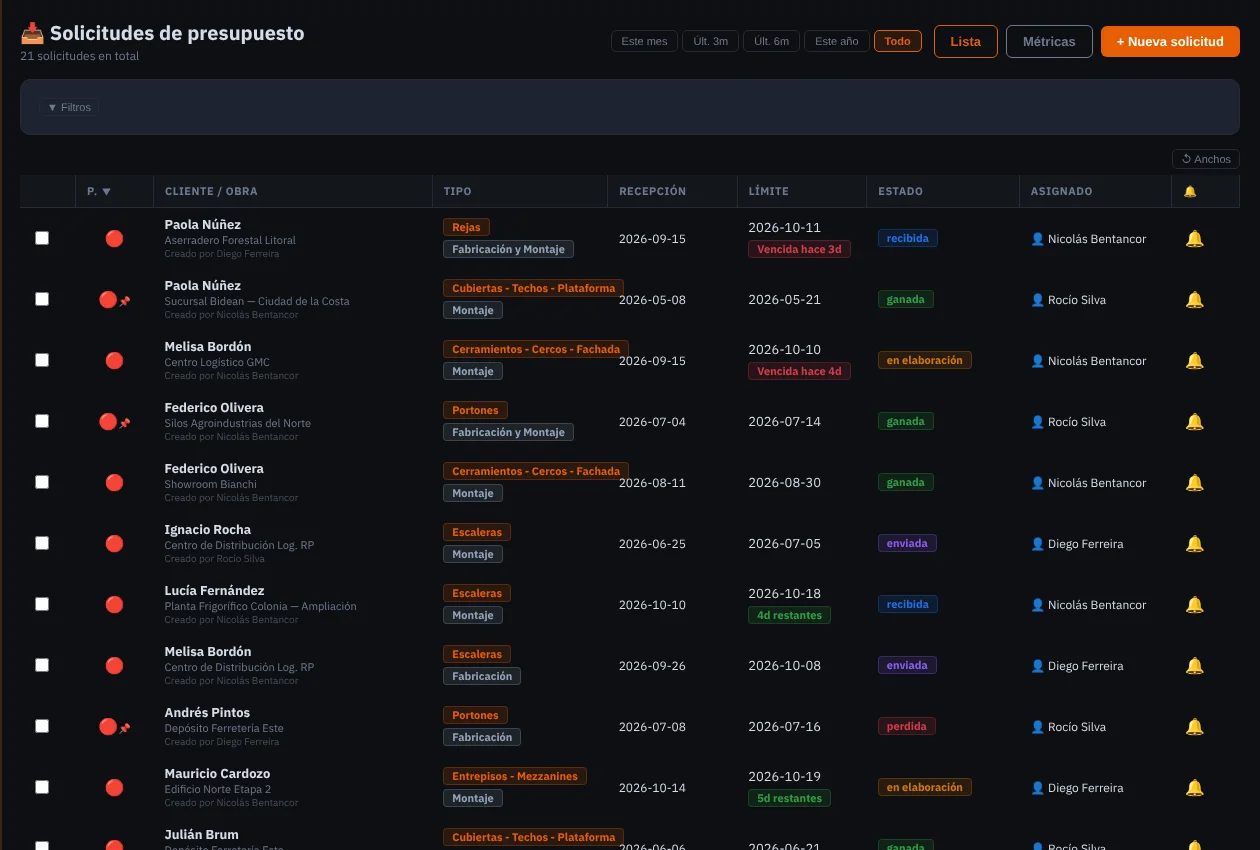The image size is (1260, 850).
Task: Click red priority dot for Centro Logístico GMC
Action: [x=114, y=361]
